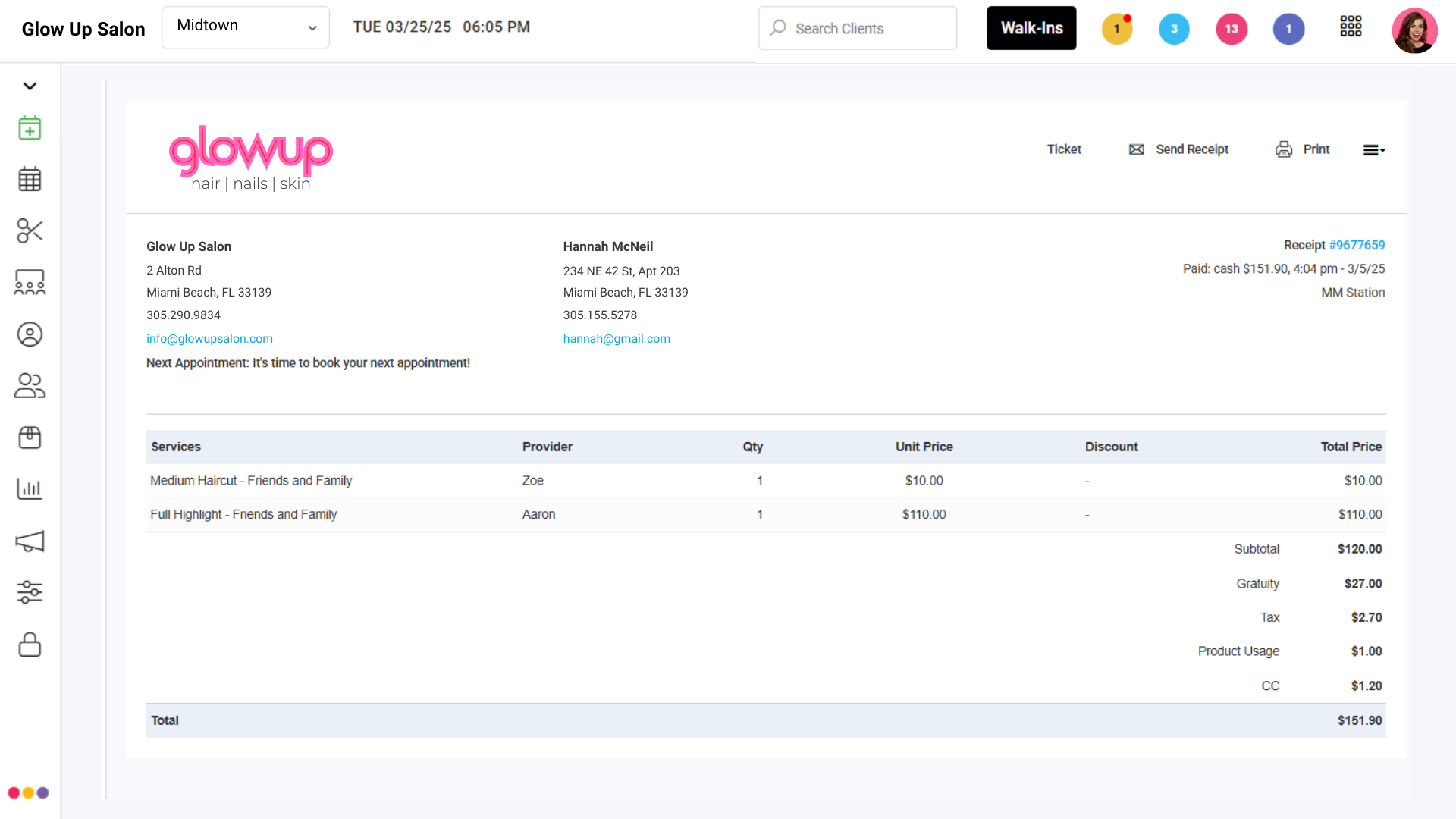Click the Print text button

tap(1316, 149)
